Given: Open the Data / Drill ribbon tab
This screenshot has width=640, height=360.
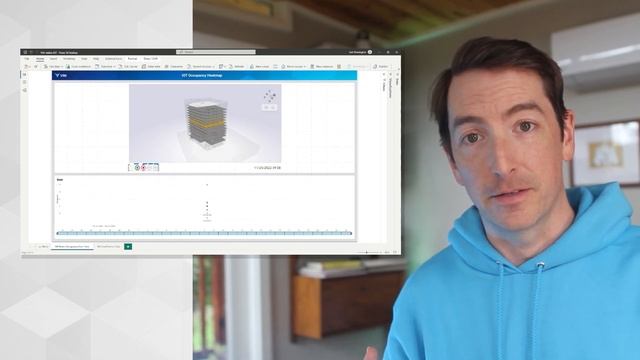Looking at the screenshot, I should 151,59.
